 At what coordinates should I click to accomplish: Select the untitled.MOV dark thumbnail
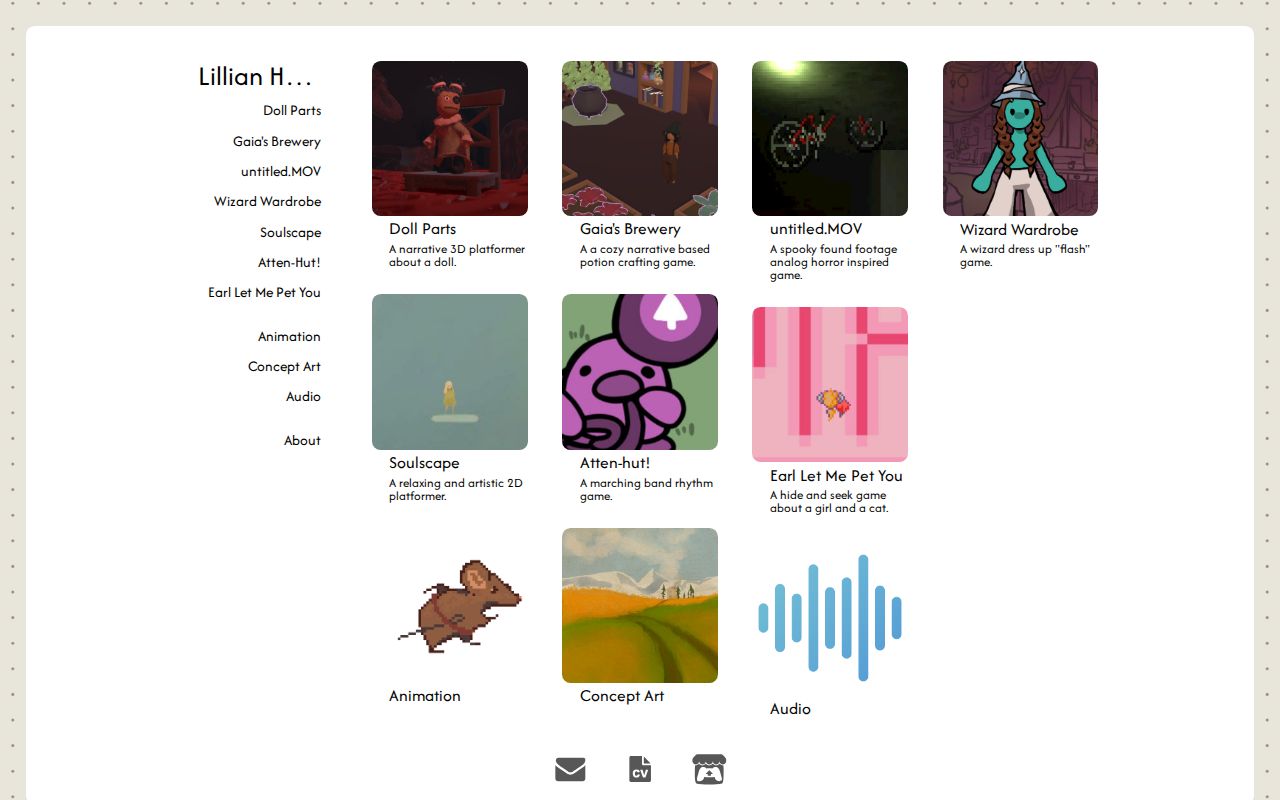click(830, 139)
